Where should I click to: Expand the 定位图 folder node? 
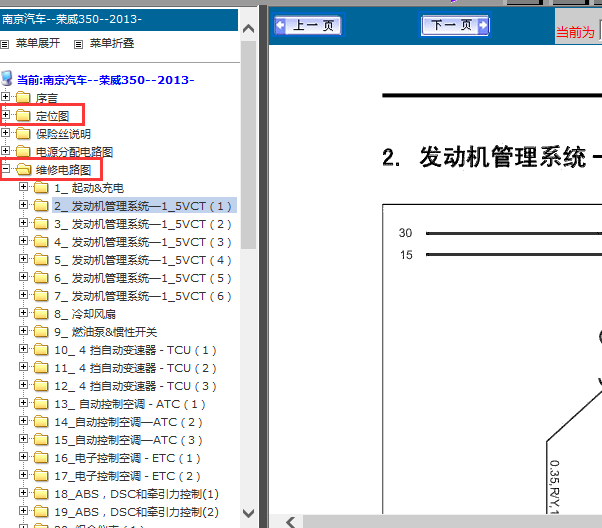[5, 114]
